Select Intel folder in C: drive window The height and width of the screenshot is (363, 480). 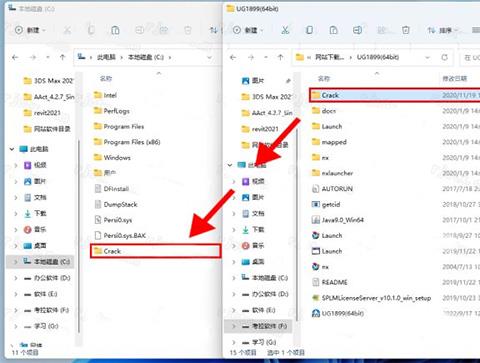[x=105, y=95]
